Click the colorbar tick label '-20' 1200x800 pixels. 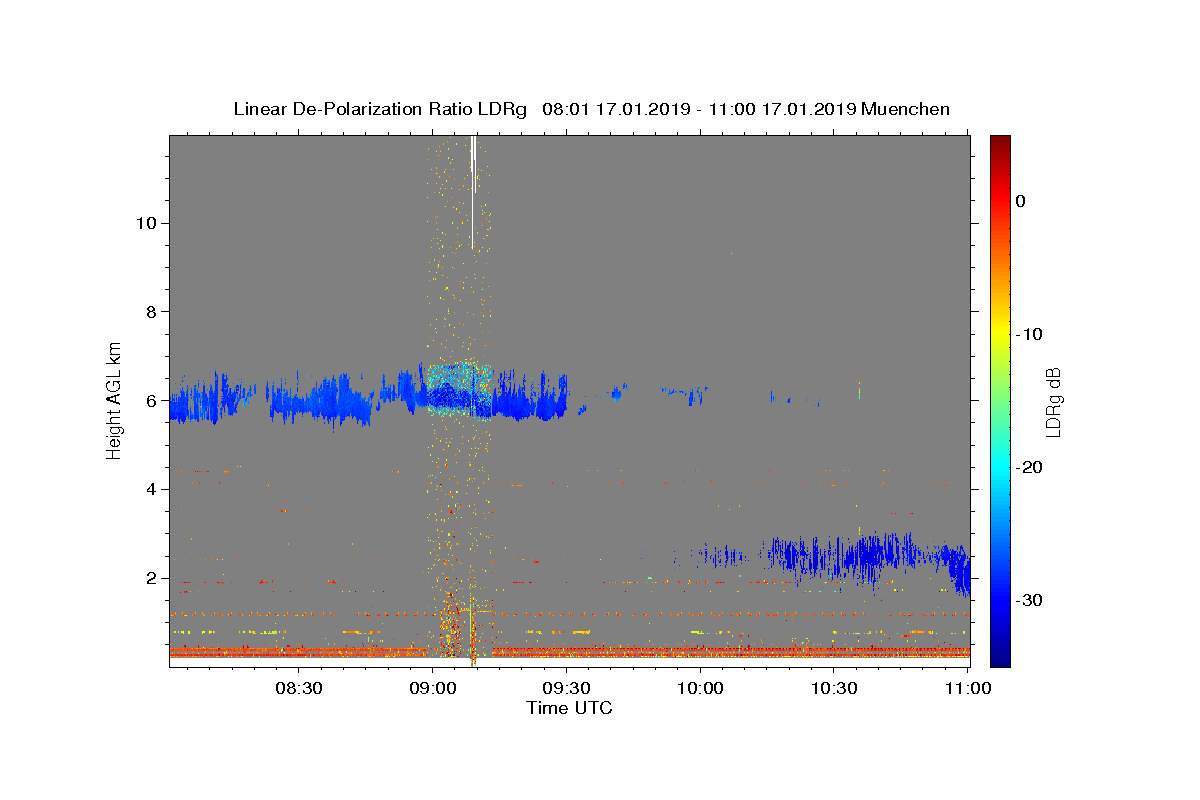(1027, 467)
